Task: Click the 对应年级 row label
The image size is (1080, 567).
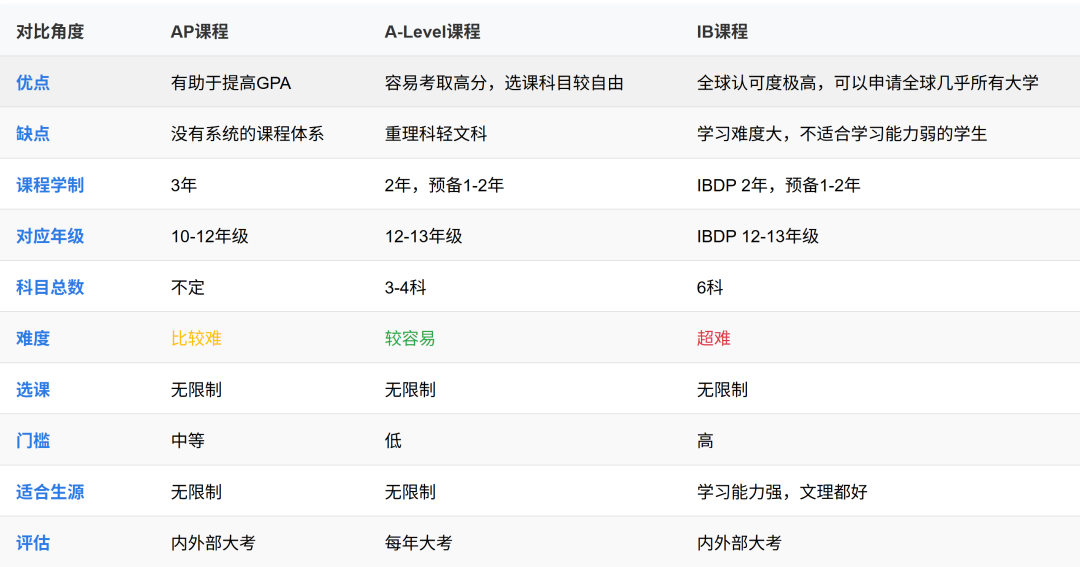Action: click(50, 237)
